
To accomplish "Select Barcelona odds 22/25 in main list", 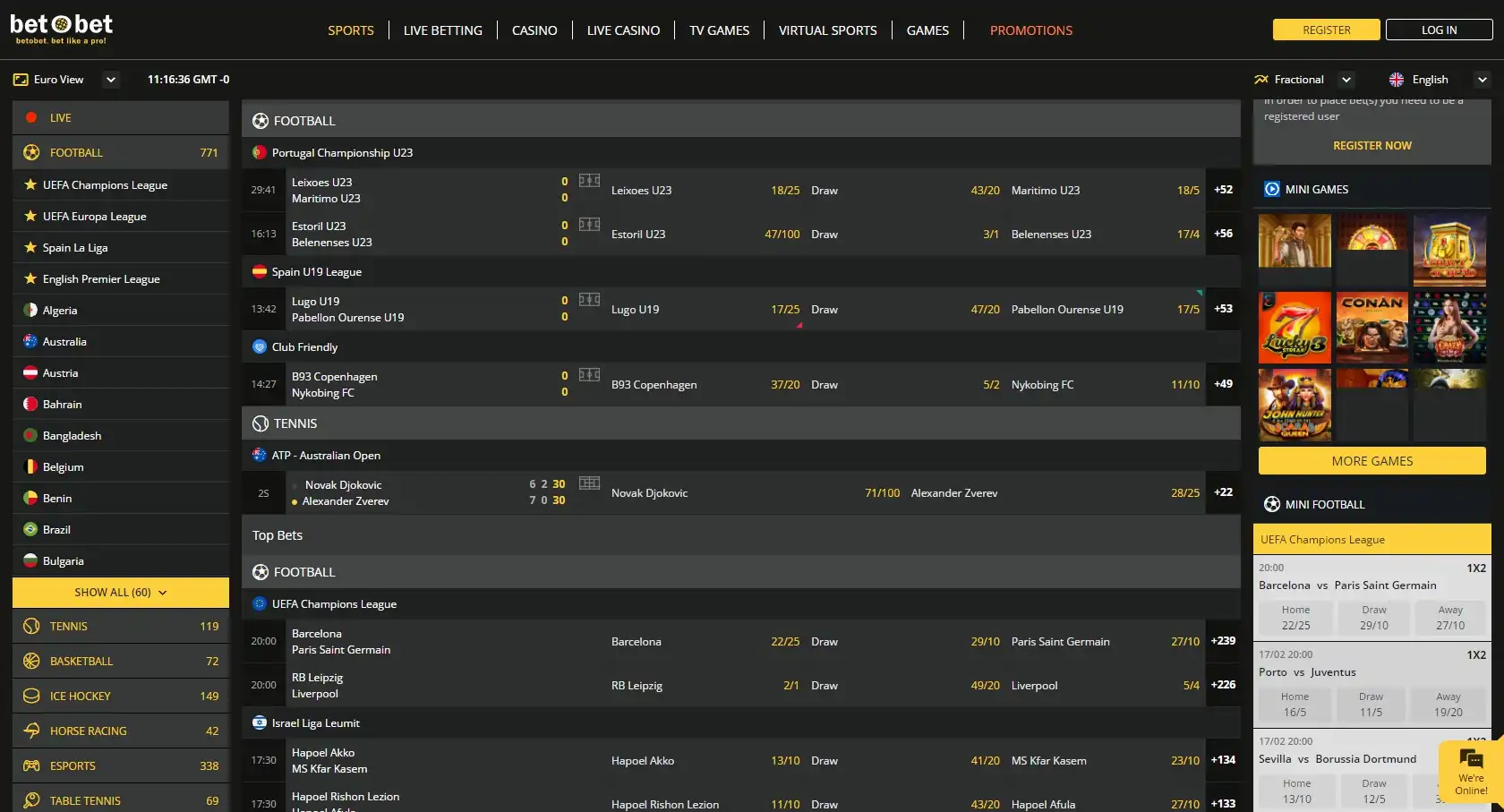I will [x=784, y=642].
